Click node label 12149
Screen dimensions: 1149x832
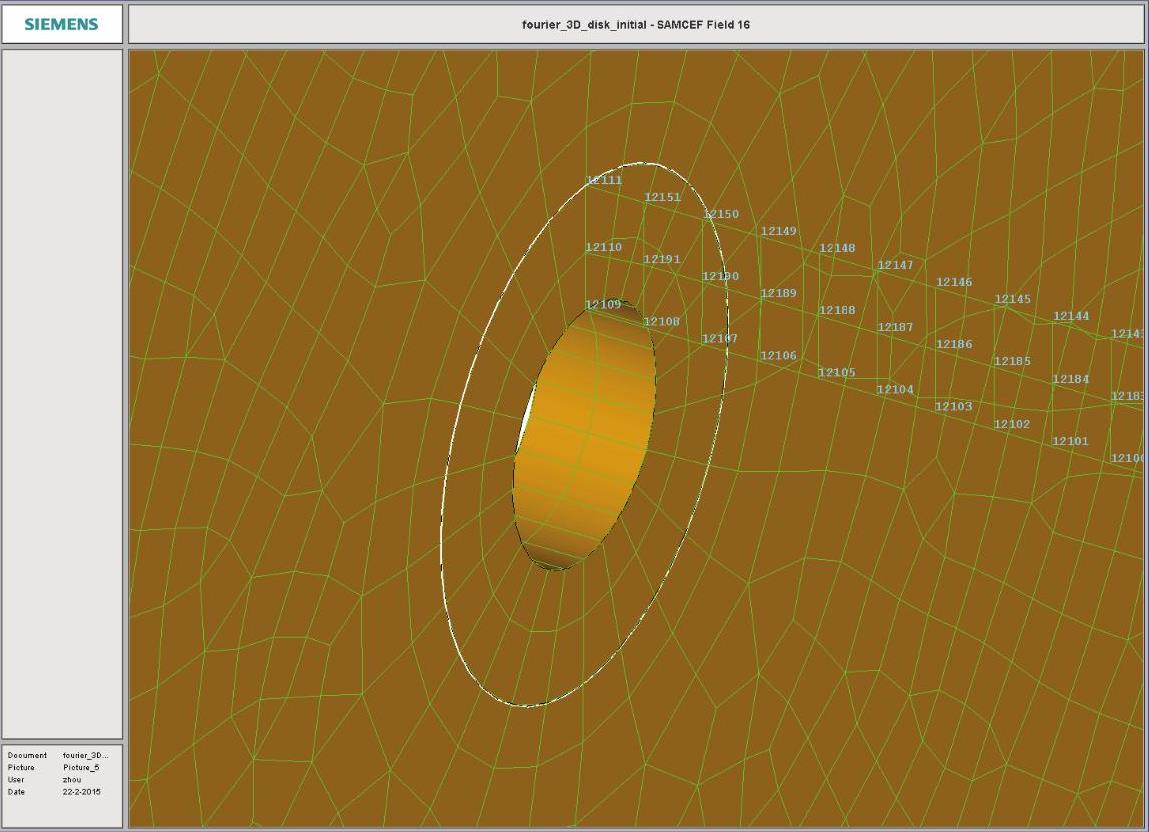(x=779, y=231)
